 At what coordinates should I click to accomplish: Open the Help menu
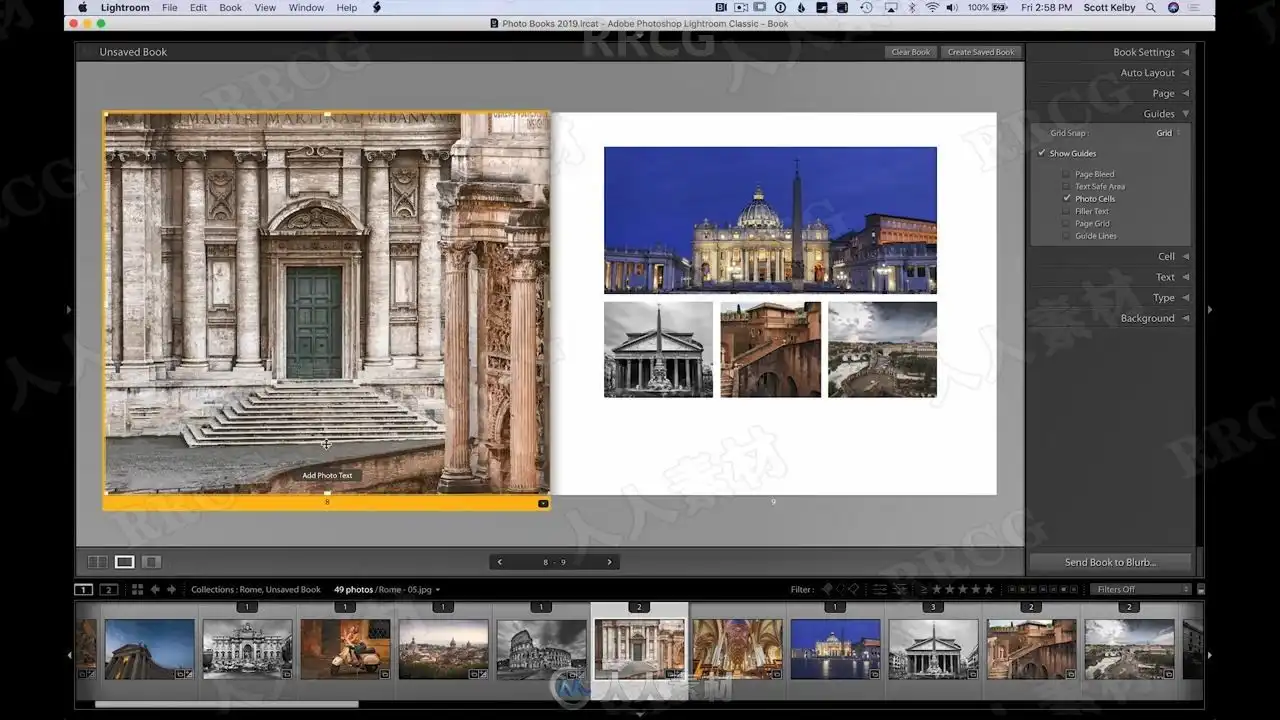tap(347, 8)
